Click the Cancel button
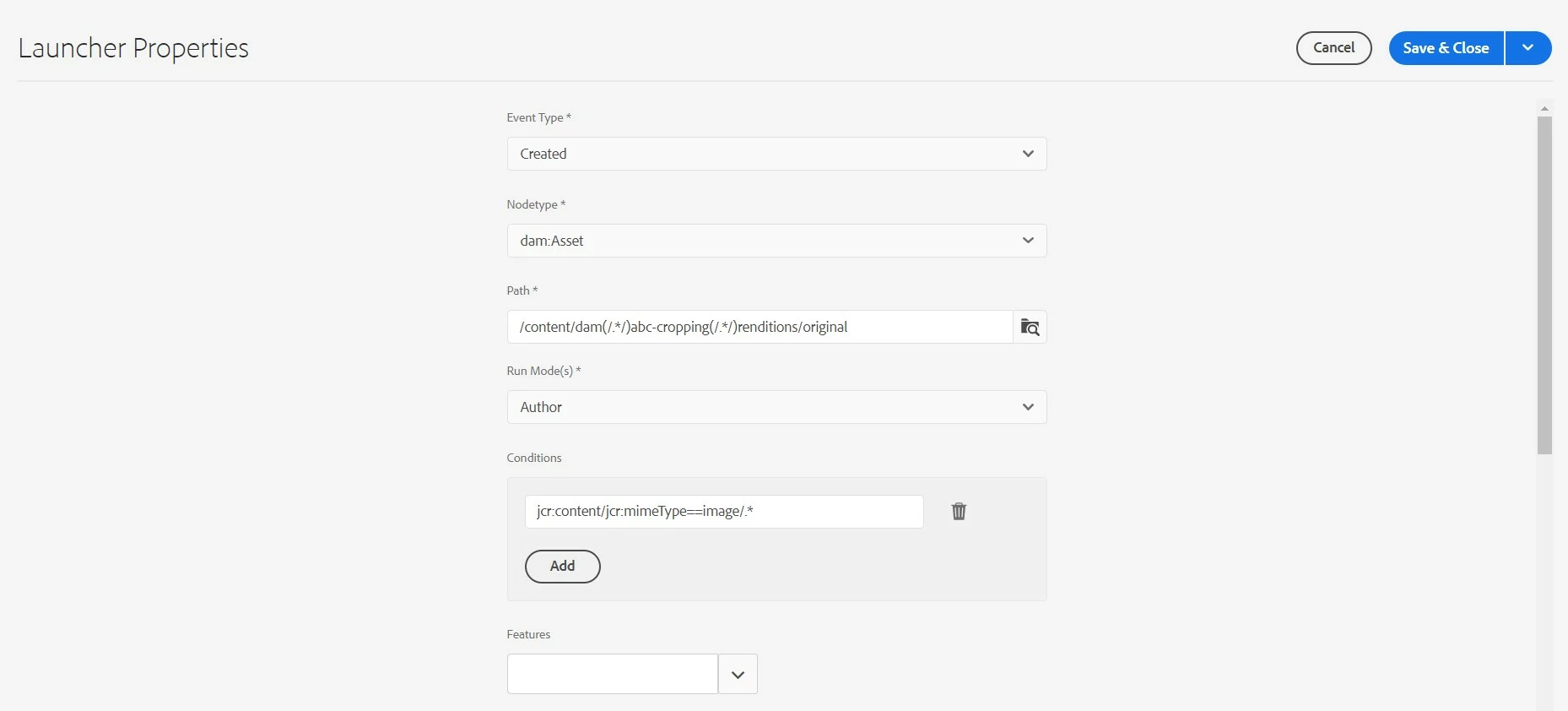The width and height of the screenshot is (1568, 711). coord(1333,48)
